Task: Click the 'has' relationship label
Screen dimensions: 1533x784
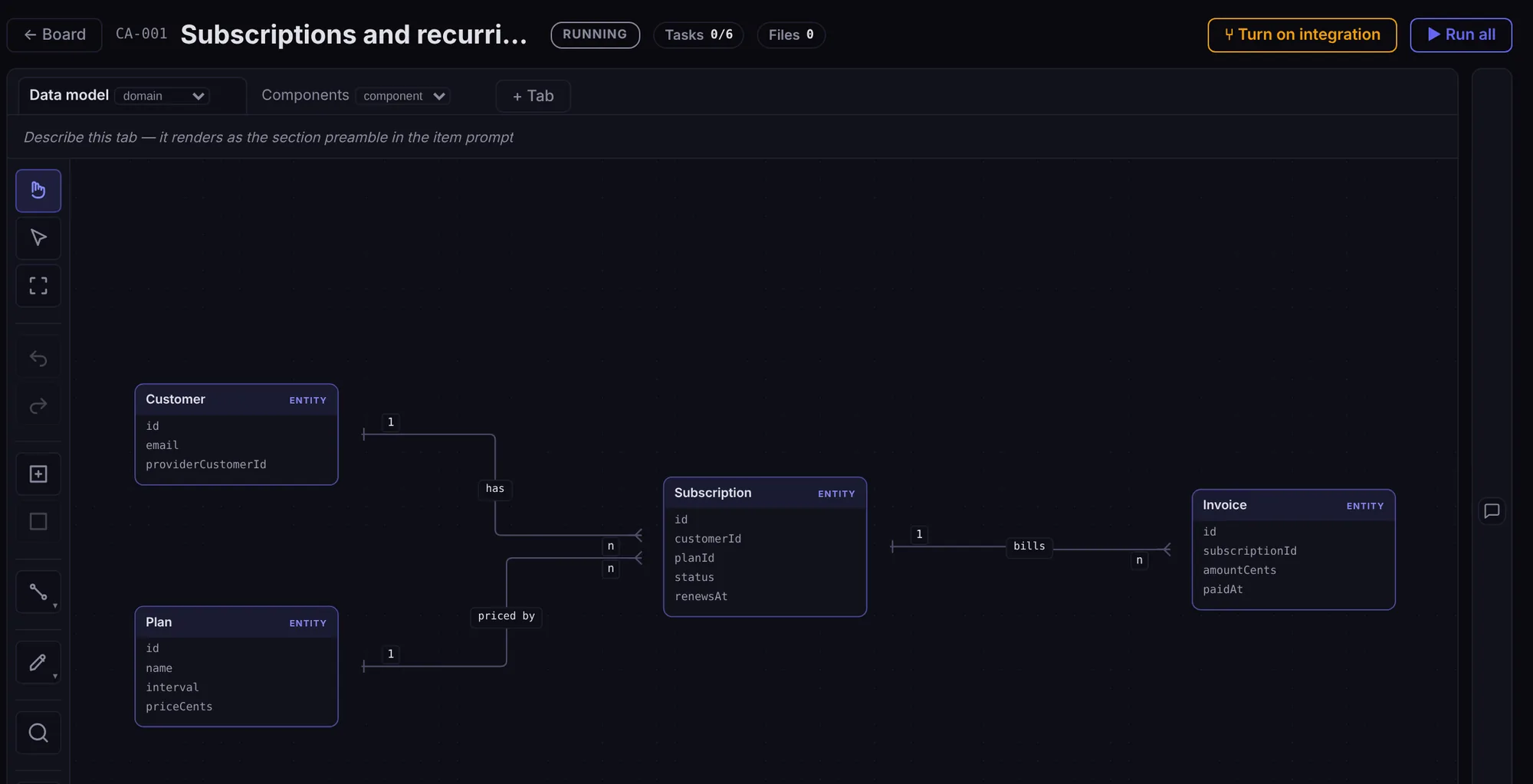Action: [495, 489]
